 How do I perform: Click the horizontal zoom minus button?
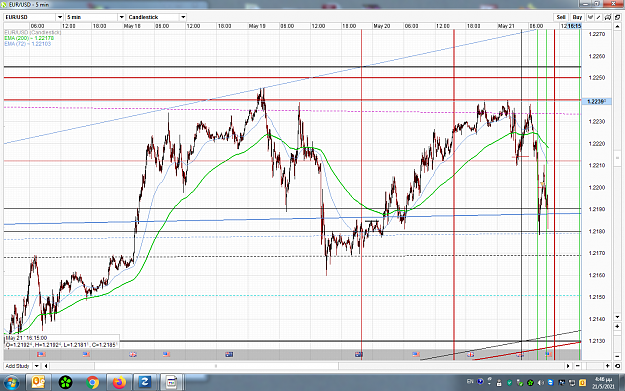pos(578,366)
